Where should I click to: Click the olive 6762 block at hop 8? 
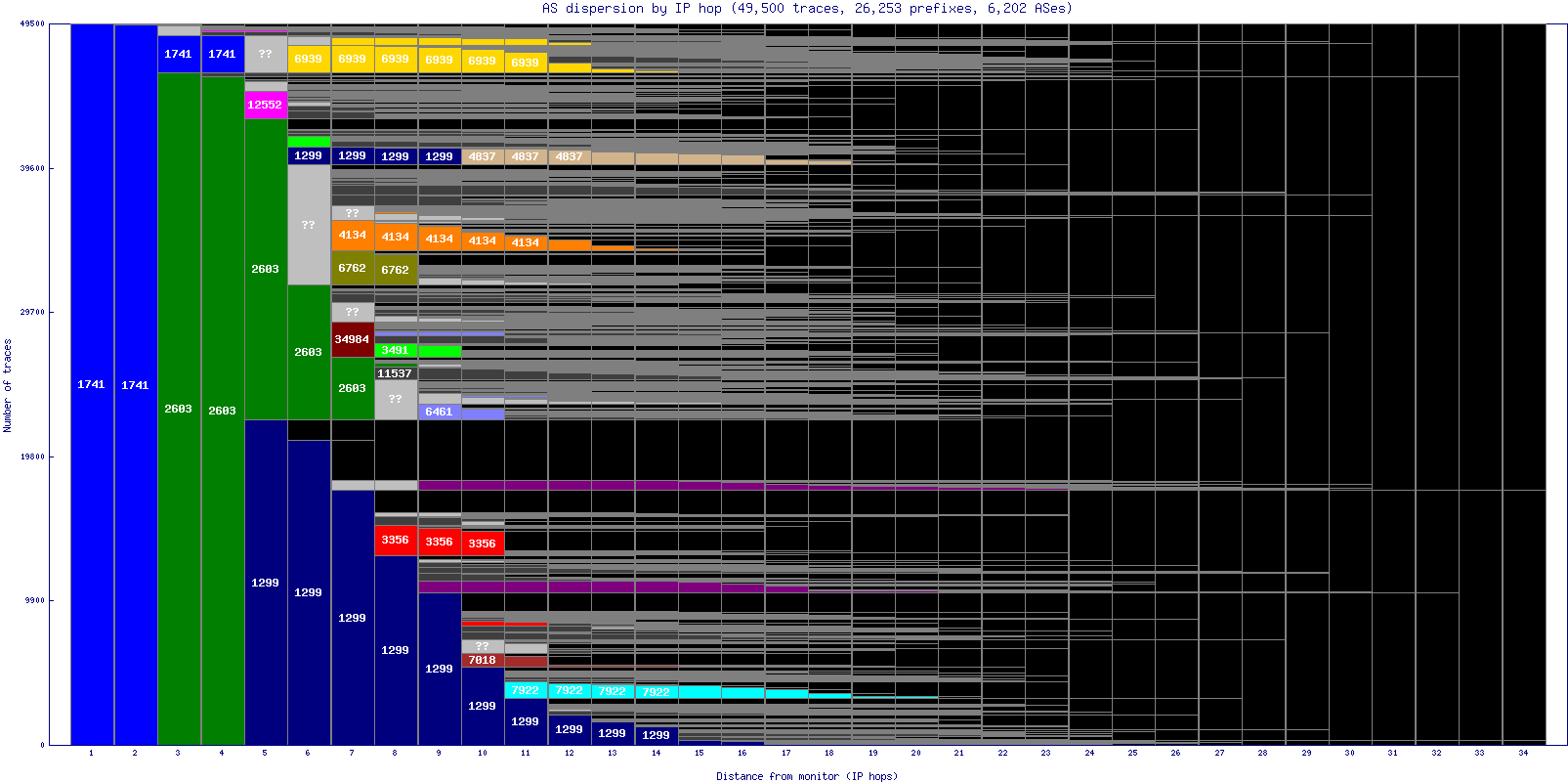396,270
